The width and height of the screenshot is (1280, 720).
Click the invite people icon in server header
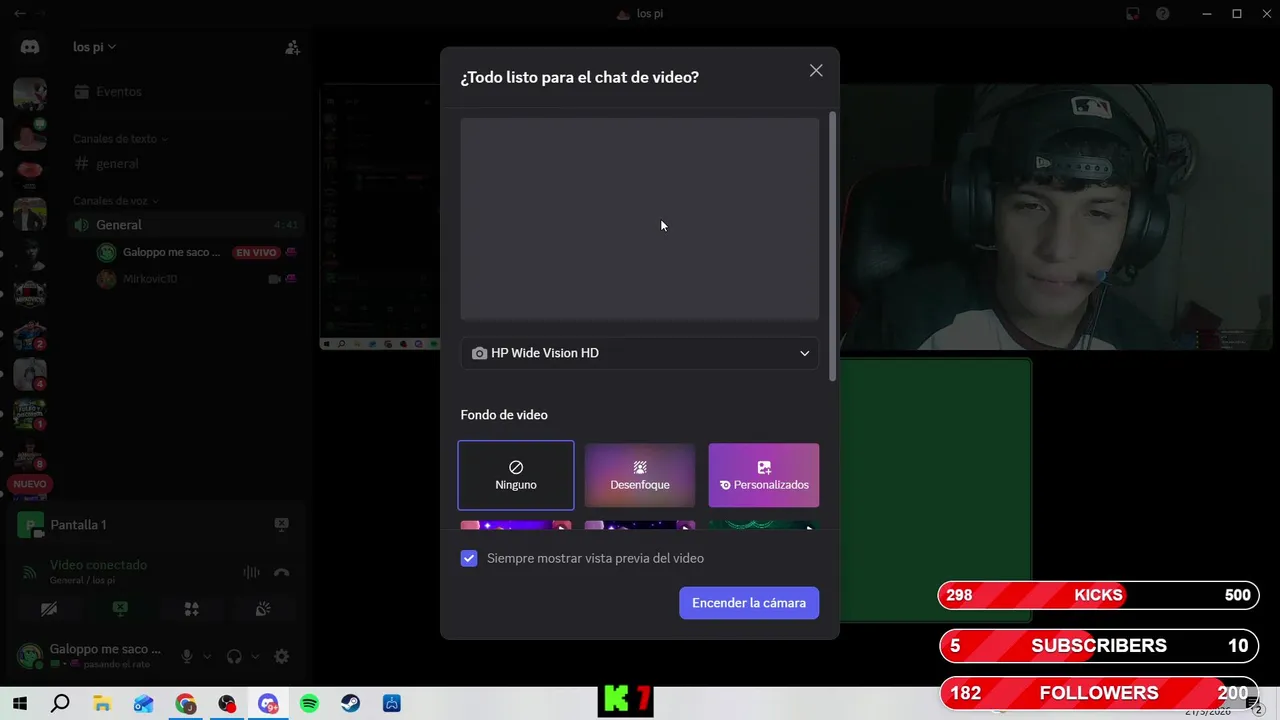click(292, 47)
